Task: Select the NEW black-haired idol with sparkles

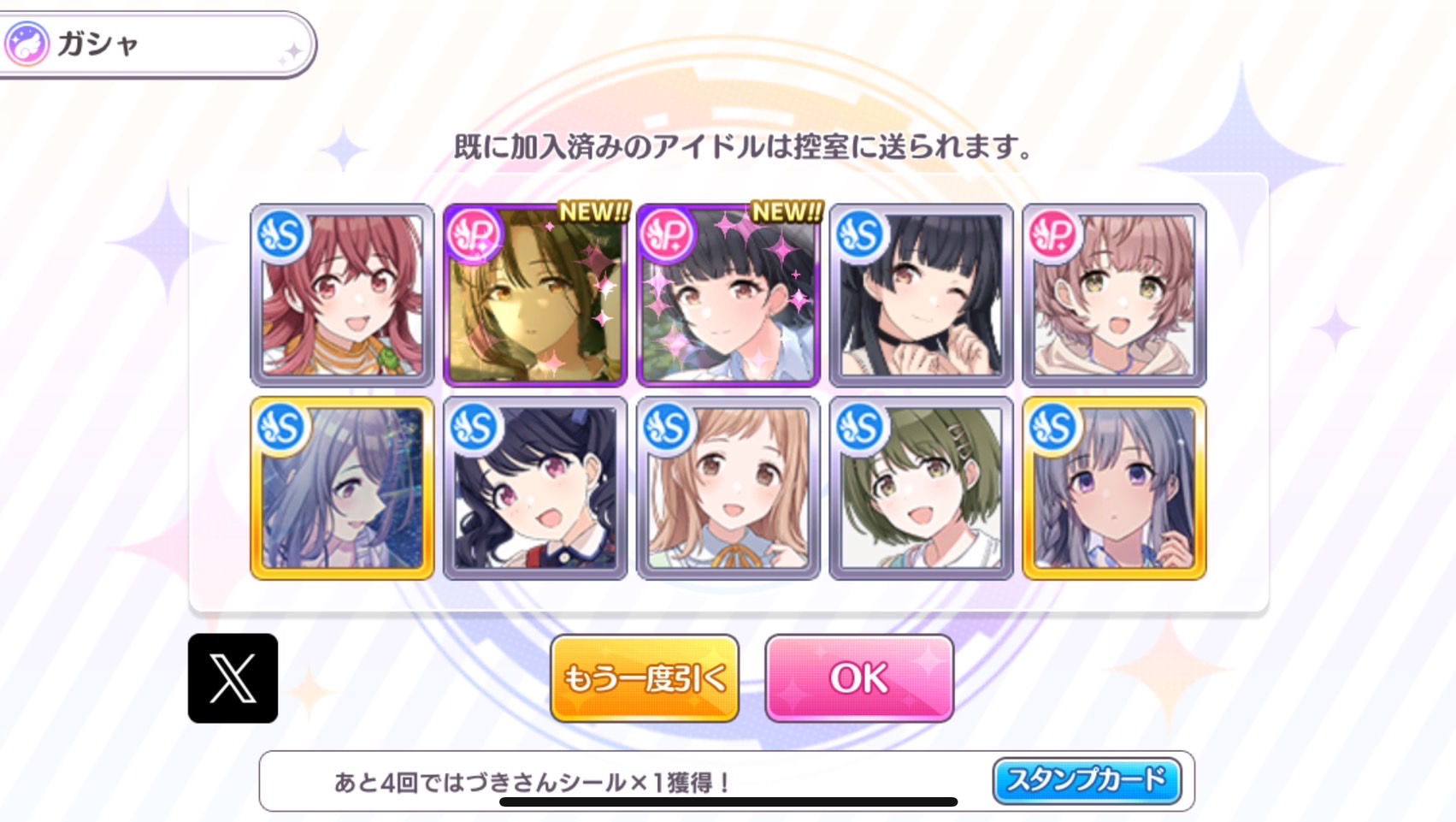Action: [x=728, y=295]
